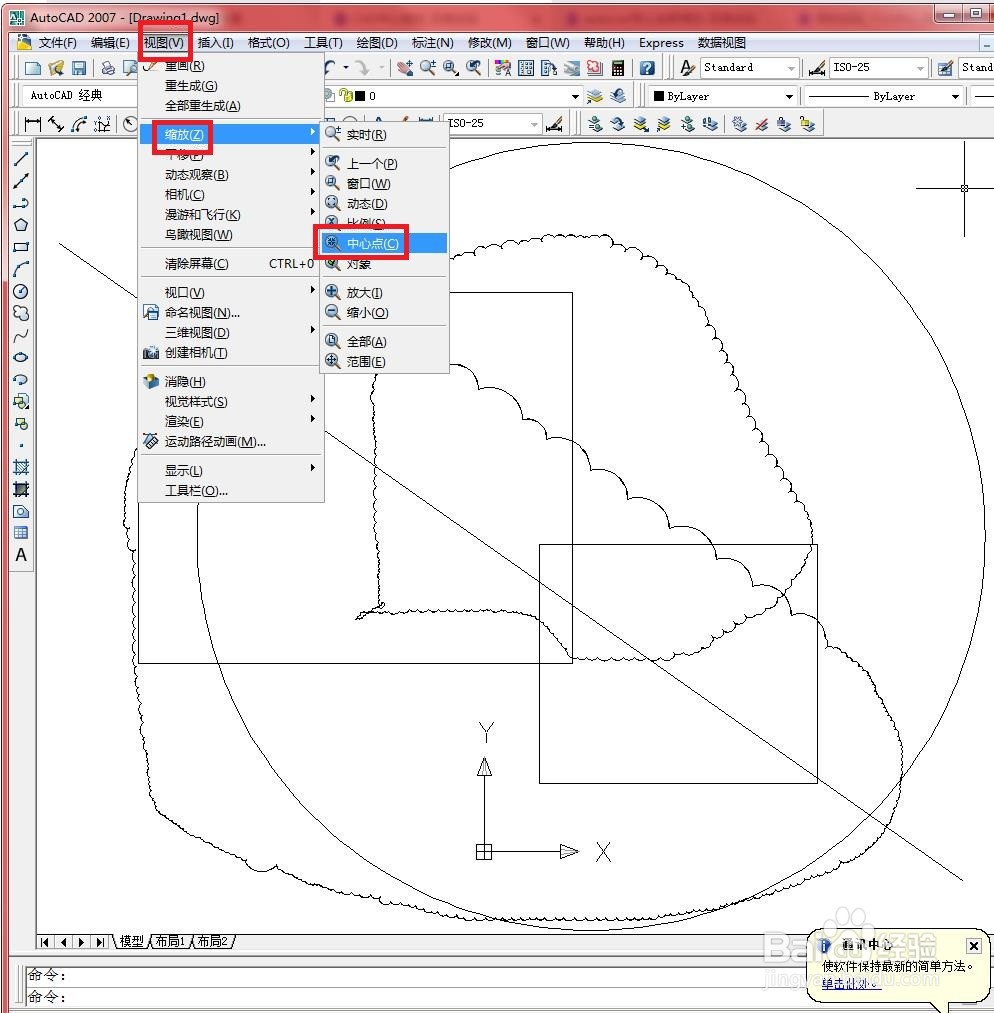Select the Line draw tool

[x=21, y=159]
